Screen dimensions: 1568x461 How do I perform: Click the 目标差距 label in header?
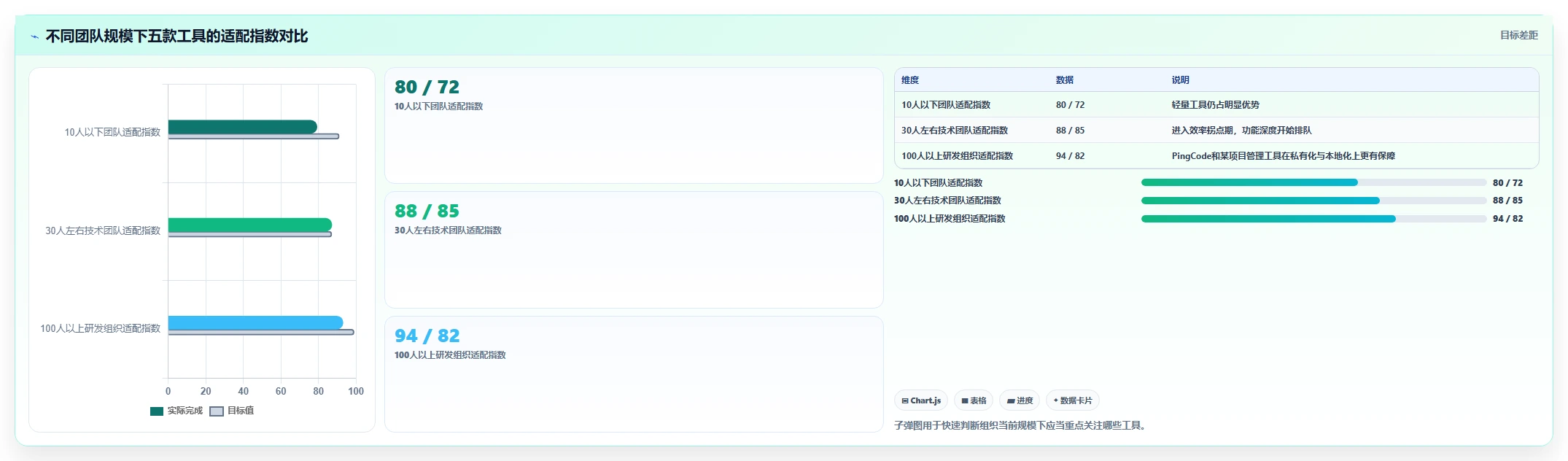tap(1518, 35)
